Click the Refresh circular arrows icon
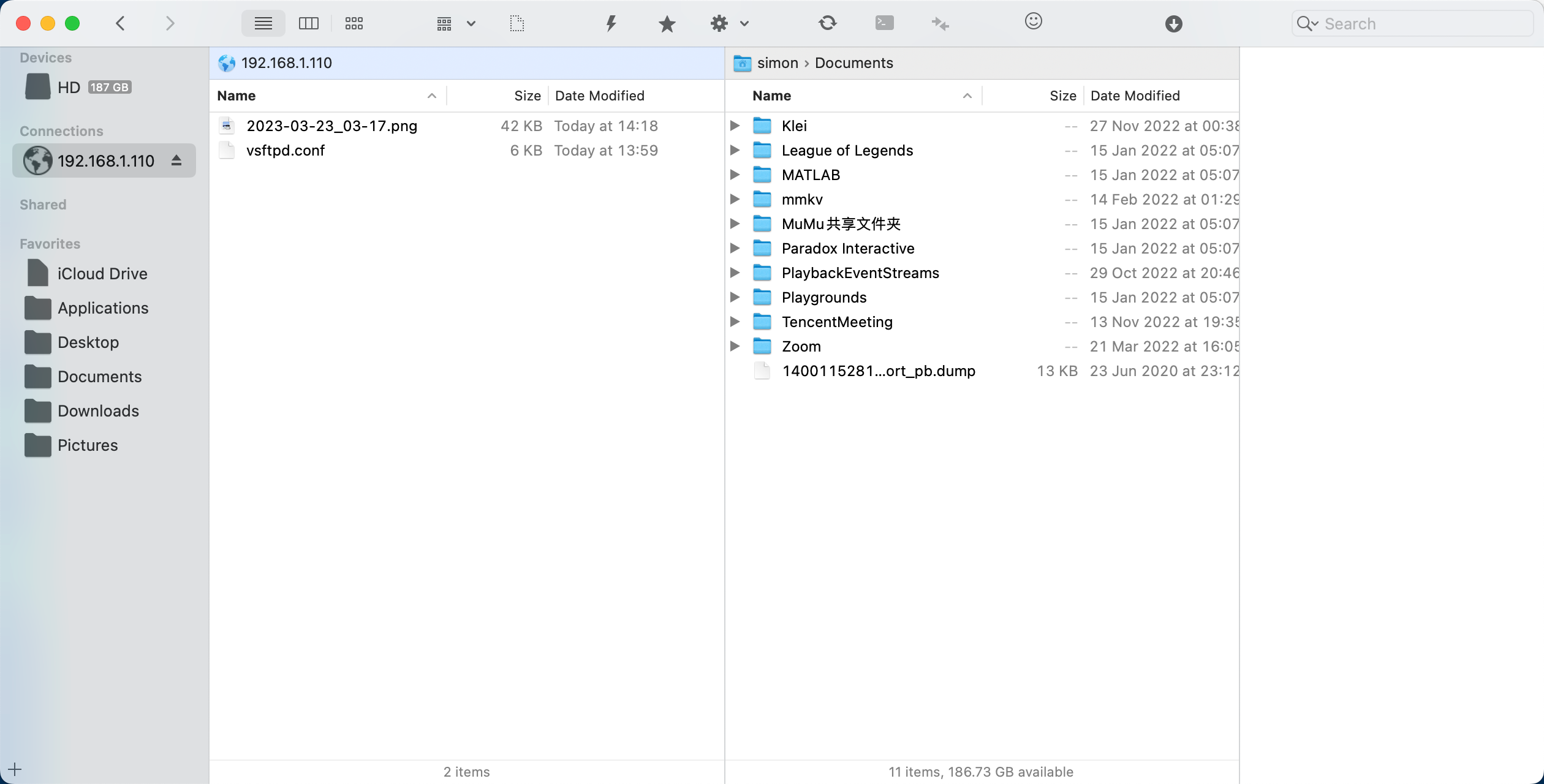Screen dimensions: 1544x784 click(827, 23)
